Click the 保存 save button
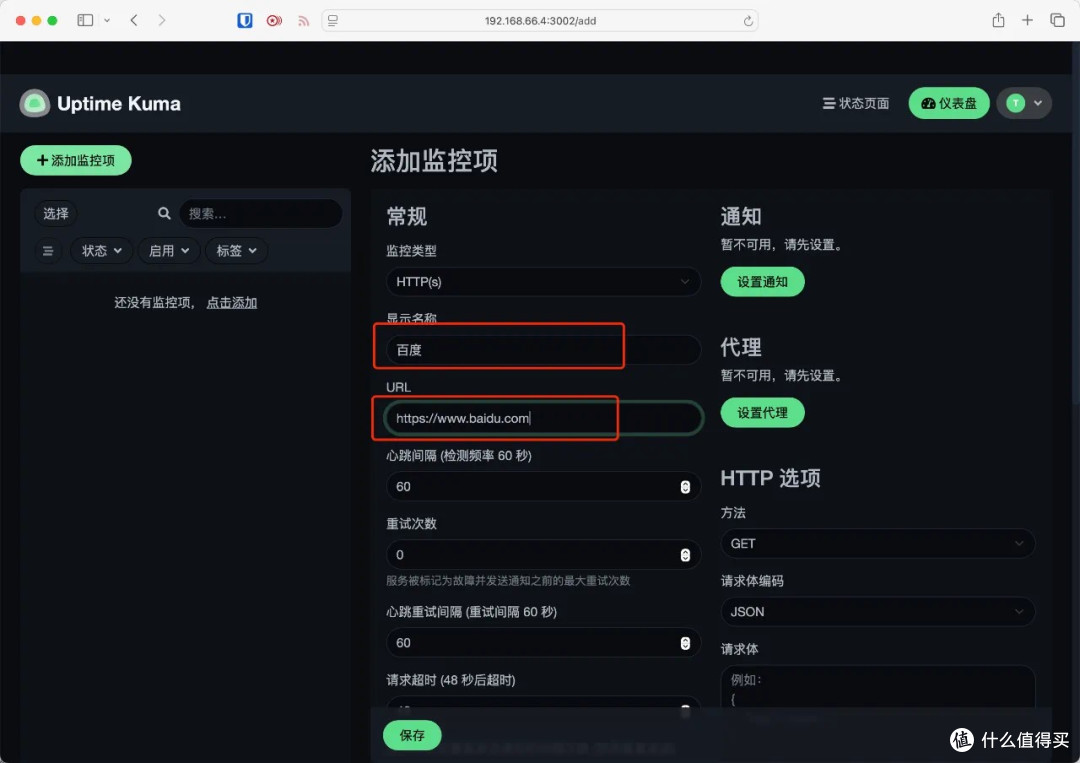 pyautogui.click(x=412, y=735)
